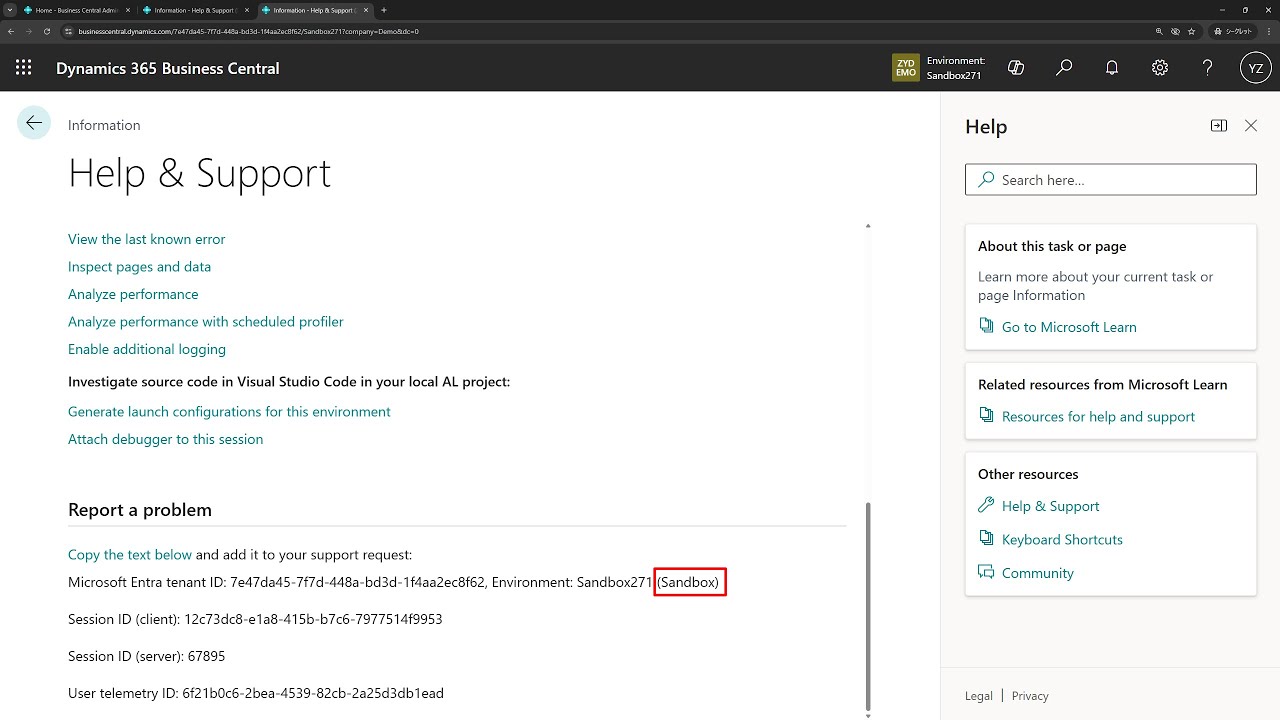Open the browser three-dot menu
The height and width of the screenshot is (720, 1280).
1268,31
